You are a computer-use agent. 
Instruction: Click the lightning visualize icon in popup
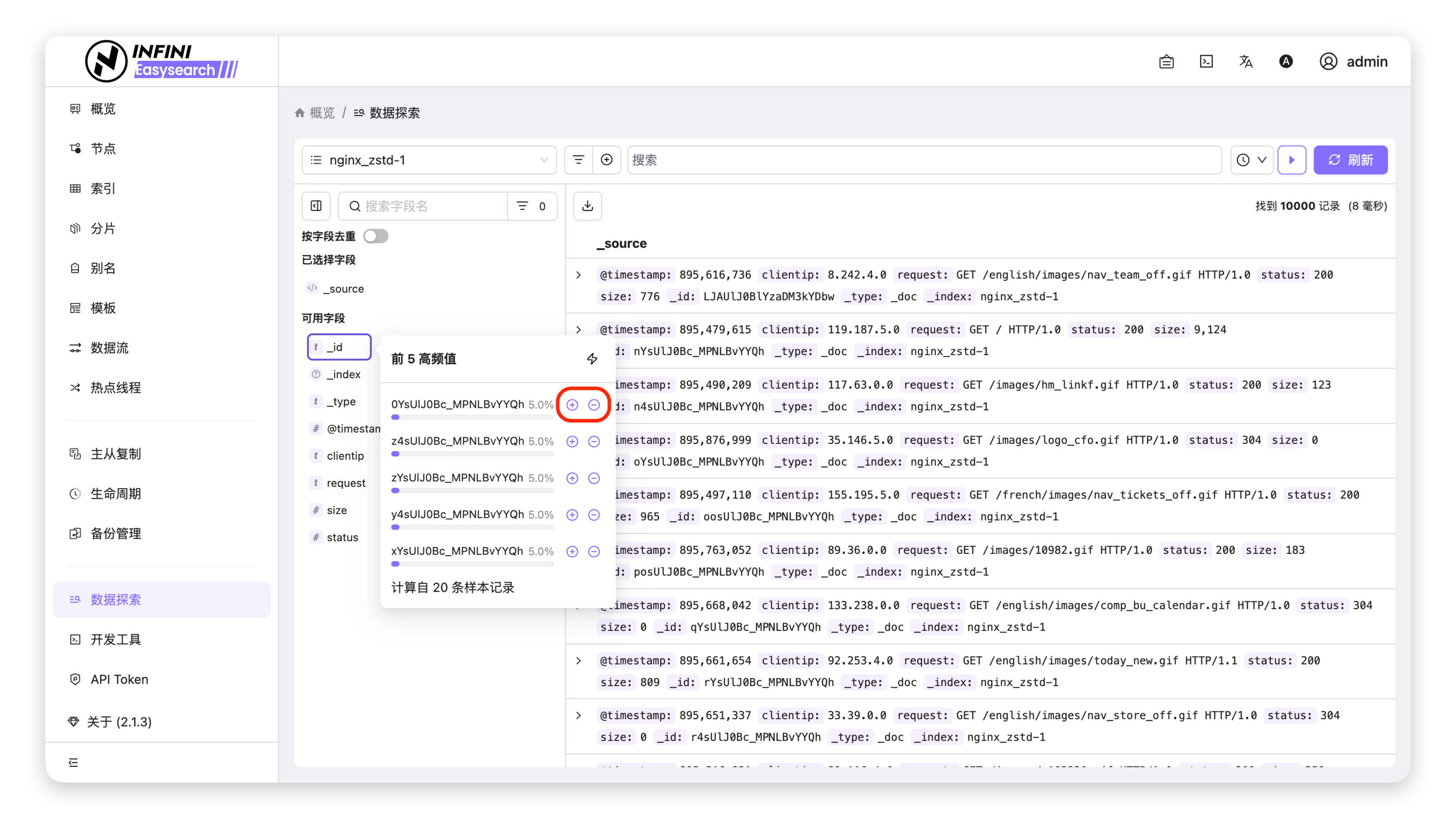point(592,359)
